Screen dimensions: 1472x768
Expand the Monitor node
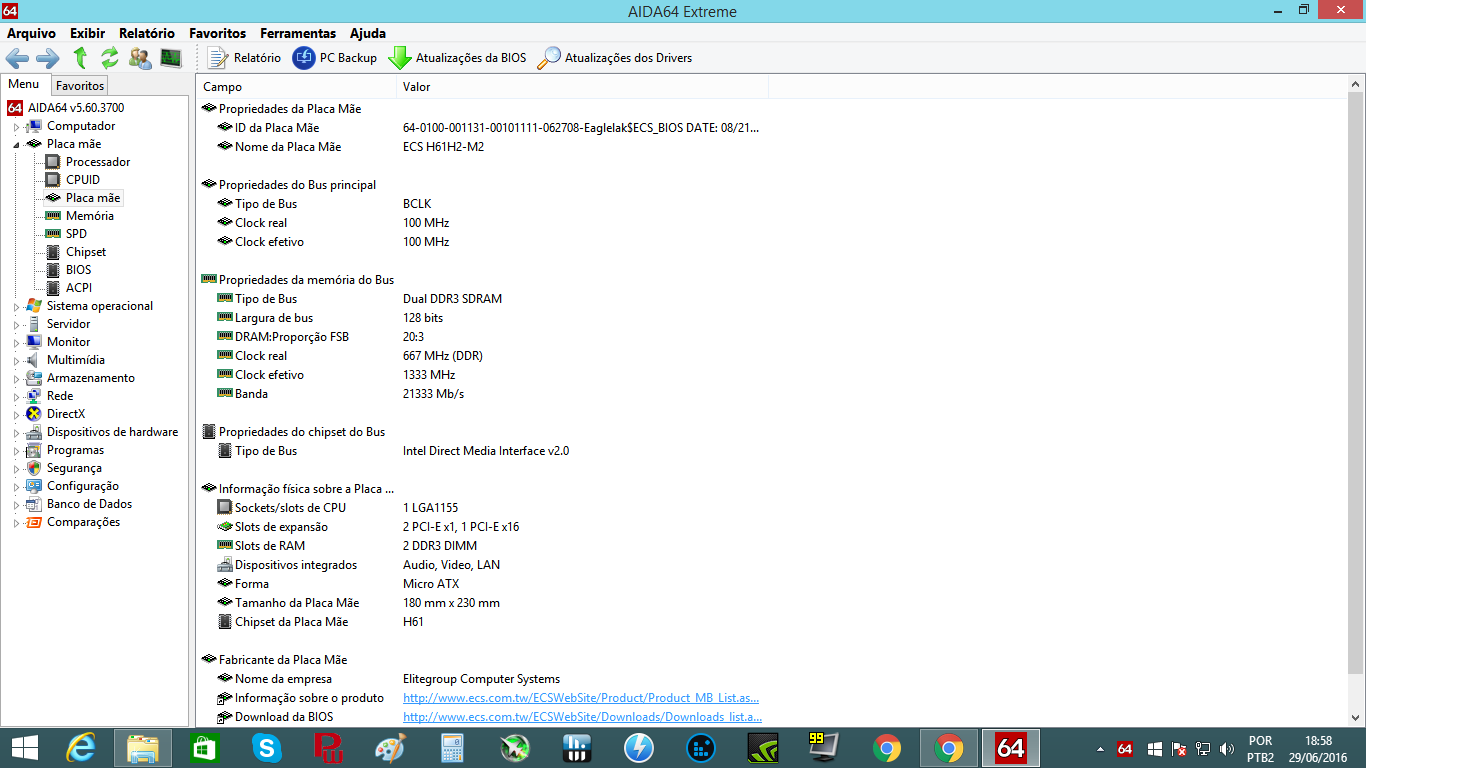(x=16, y=343)
